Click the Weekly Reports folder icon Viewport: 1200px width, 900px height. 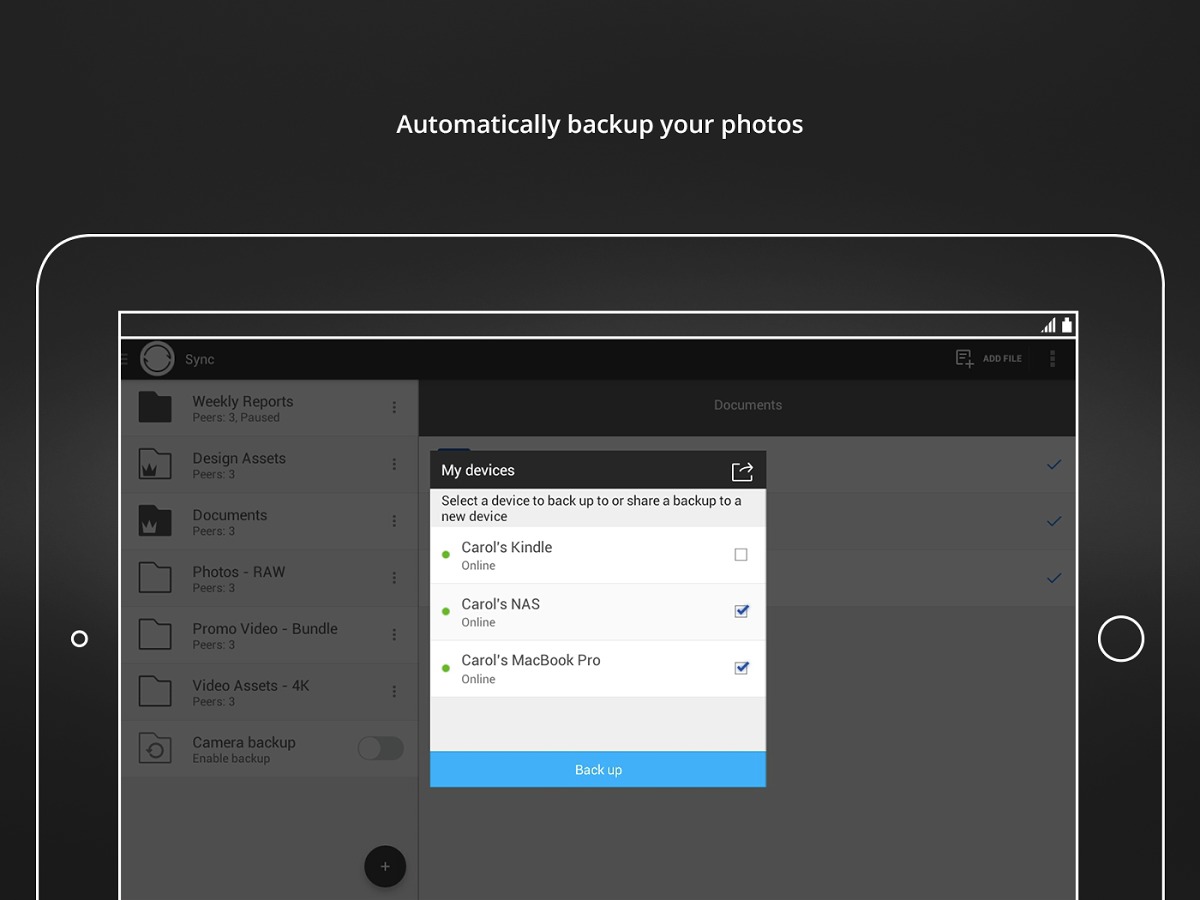tap(155, 408)
